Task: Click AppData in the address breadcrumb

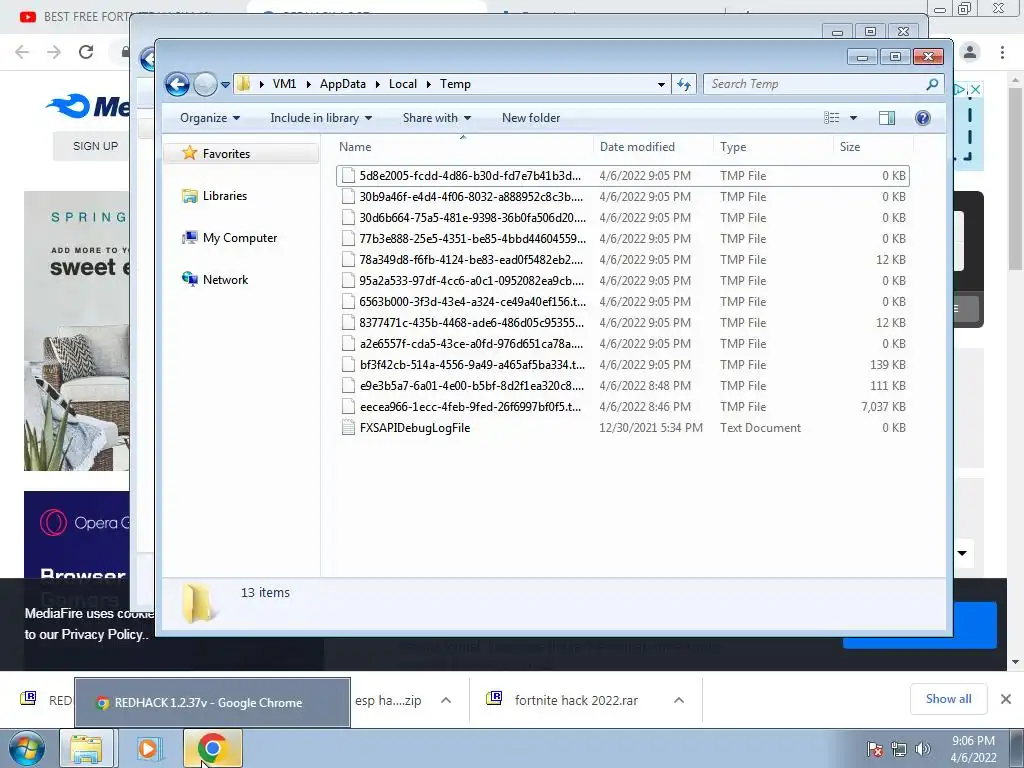Action: (x=342, y=84)
